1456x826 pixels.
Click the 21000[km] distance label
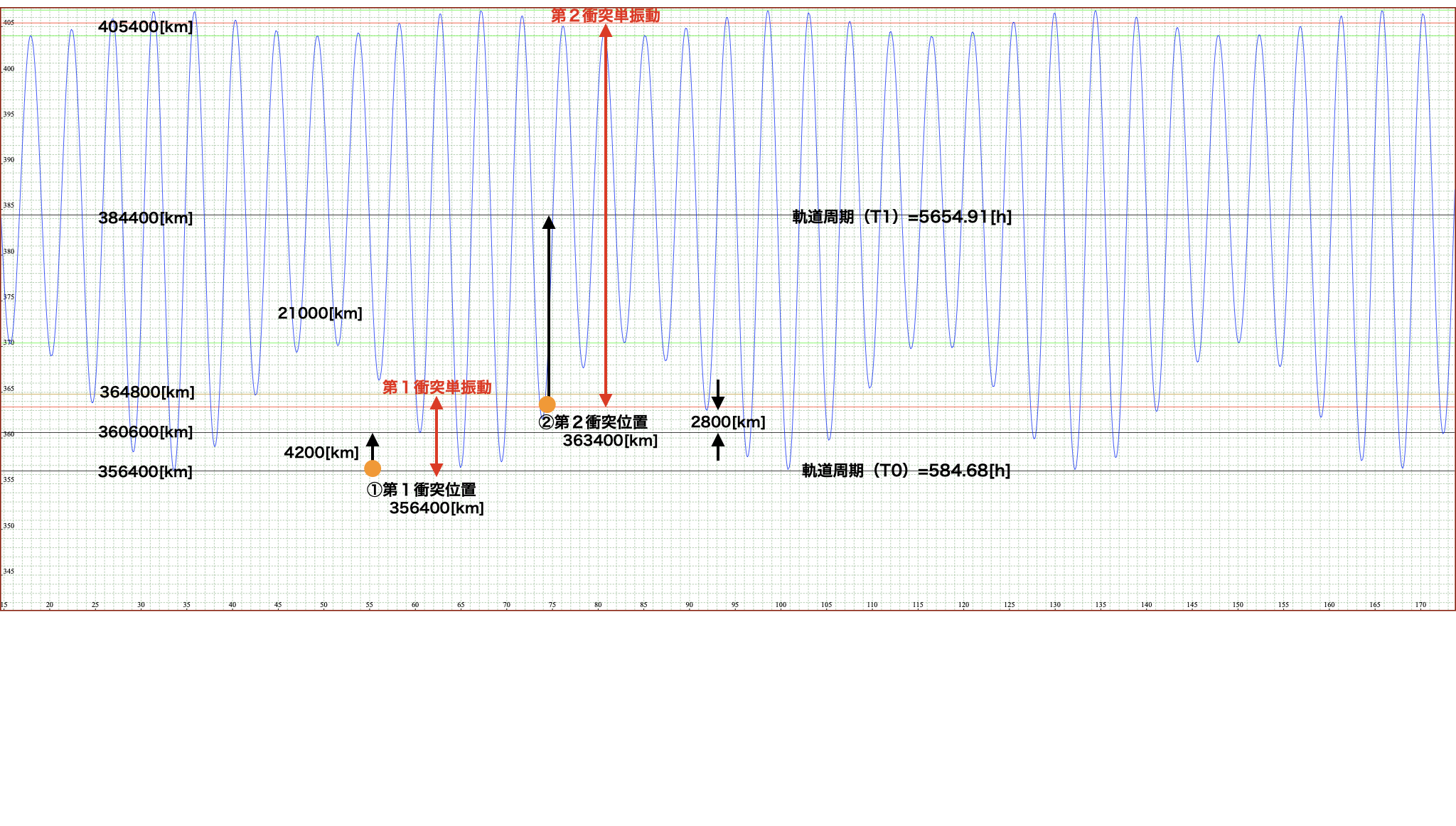coord(320,313)
